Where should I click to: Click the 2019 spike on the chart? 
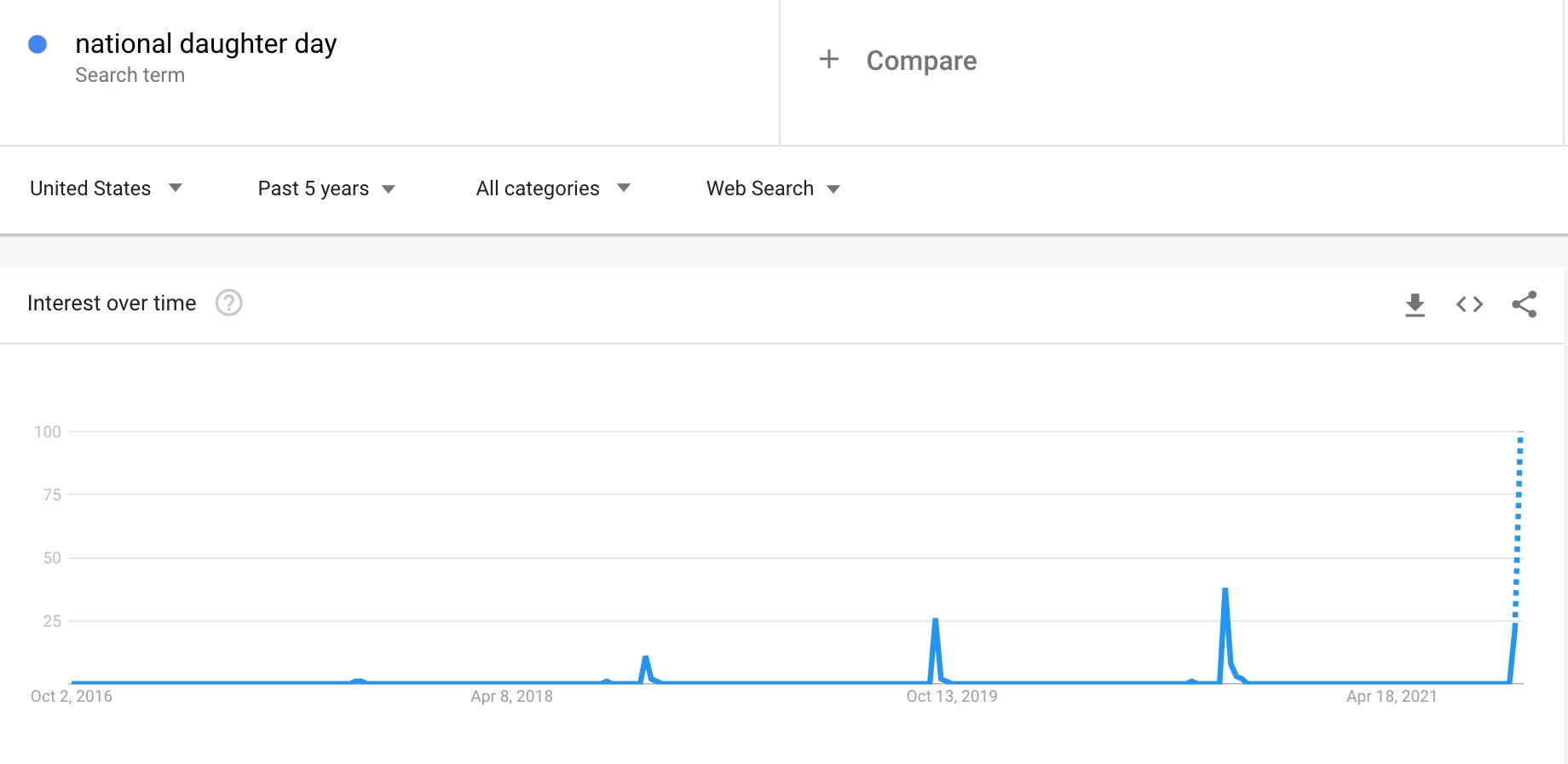pos(935,621)
